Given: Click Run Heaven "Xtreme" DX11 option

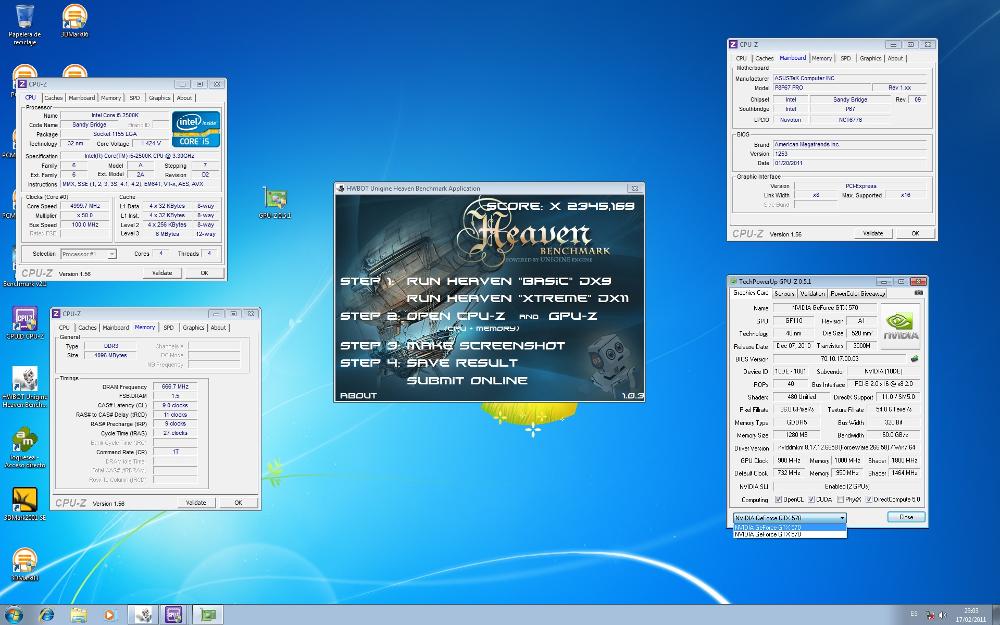Looking at the screenshot, I should coord(517,298).
